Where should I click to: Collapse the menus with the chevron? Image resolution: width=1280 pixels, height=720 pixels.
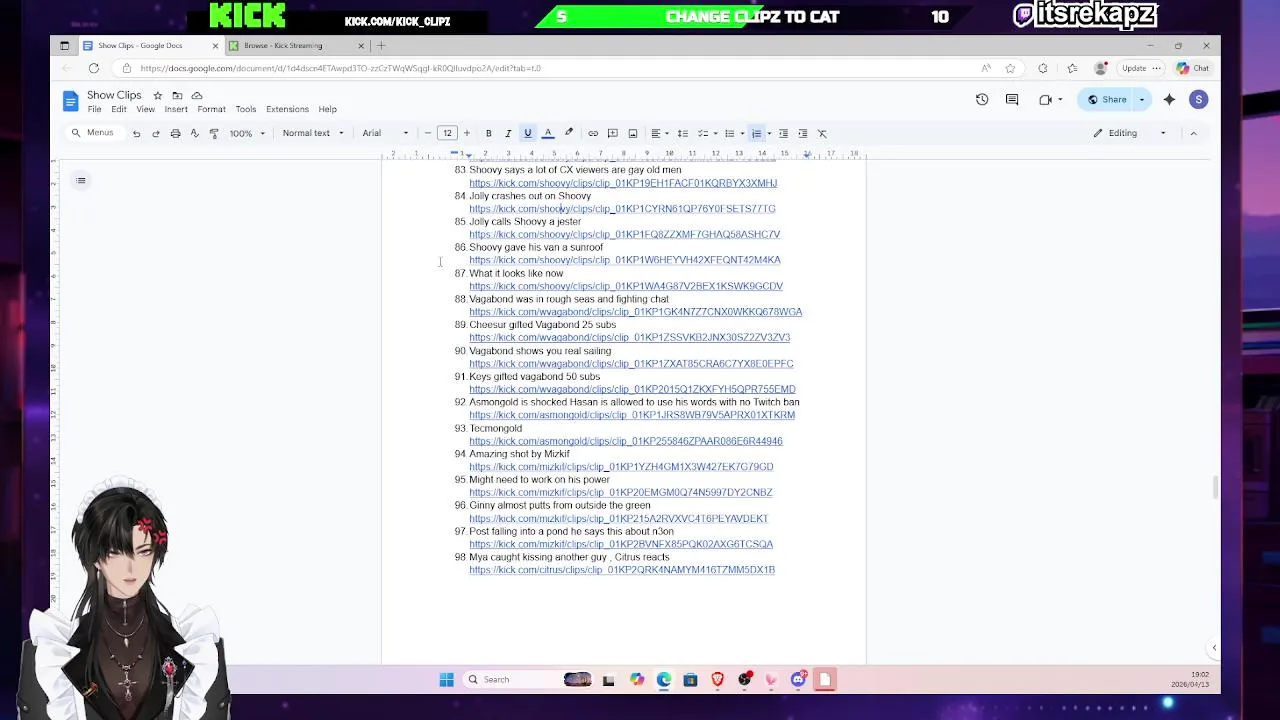[x=1193, y=133]
